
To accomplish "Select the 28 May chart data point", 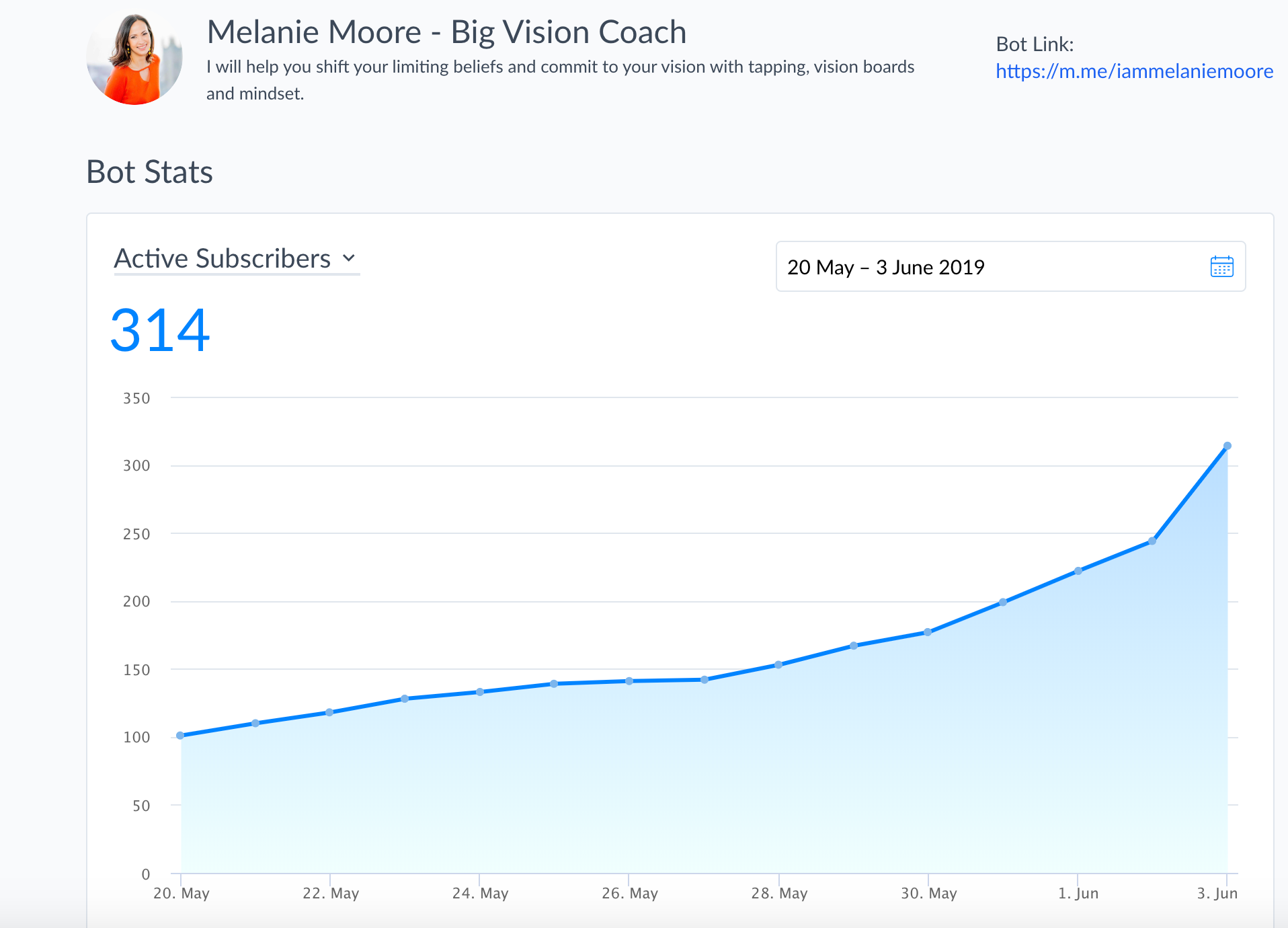I will point(778,665).
